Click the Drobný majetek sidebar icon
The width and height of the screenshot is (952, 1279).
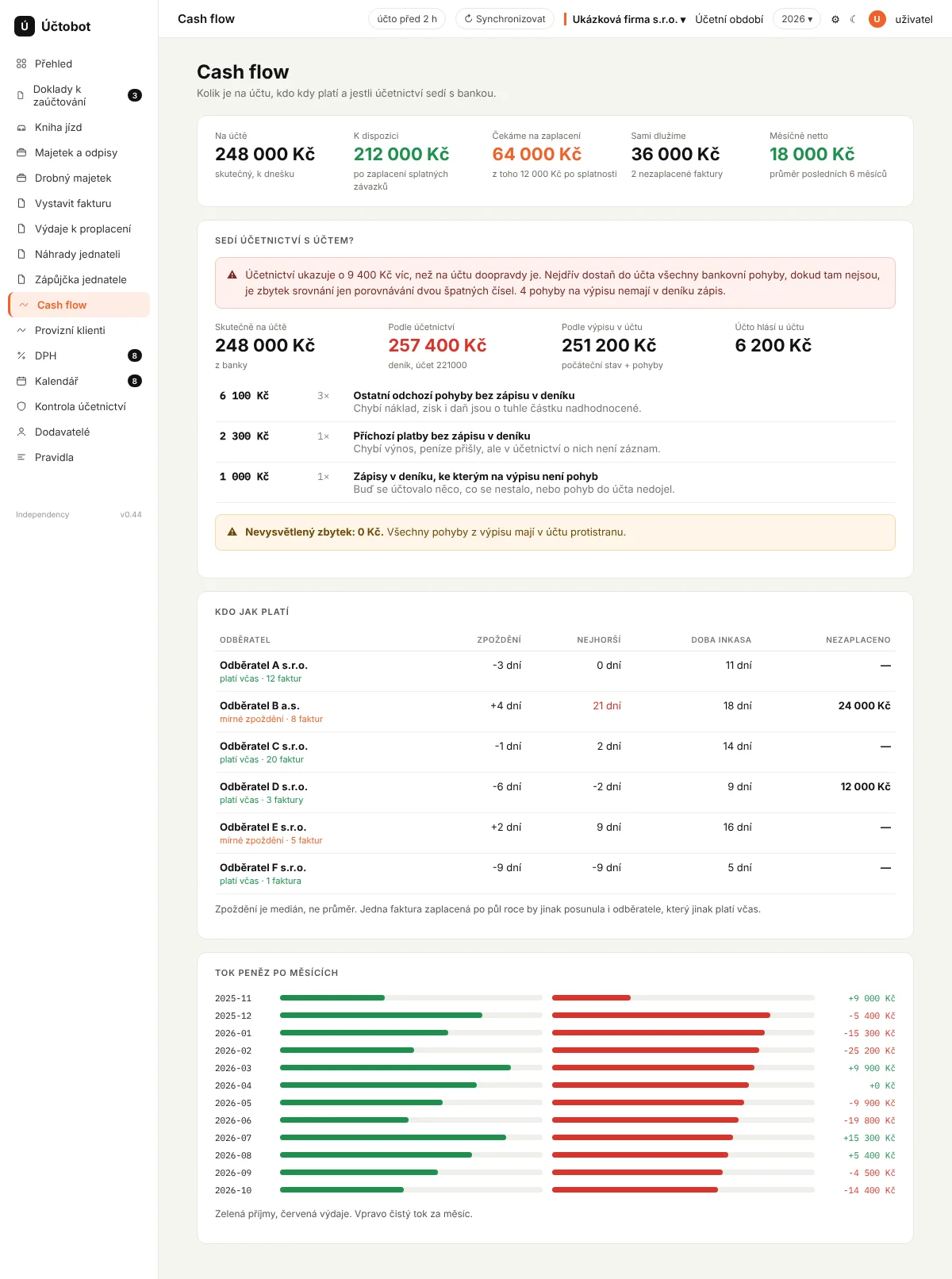[21, 178]
